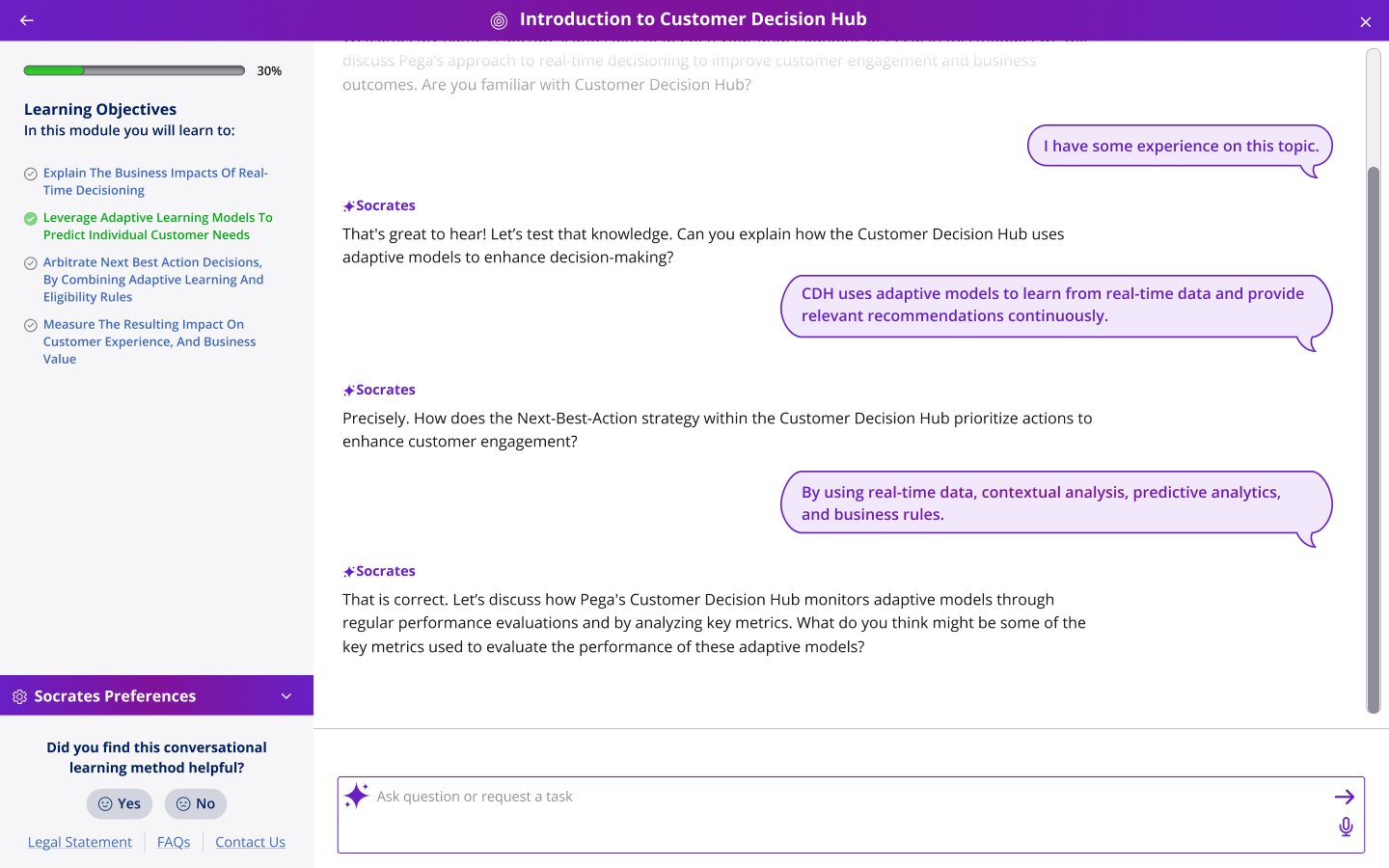The width and height of the screenshot is (1389, 868).
Task: Click the 30% module progress bar
Action: coord(134,70)
